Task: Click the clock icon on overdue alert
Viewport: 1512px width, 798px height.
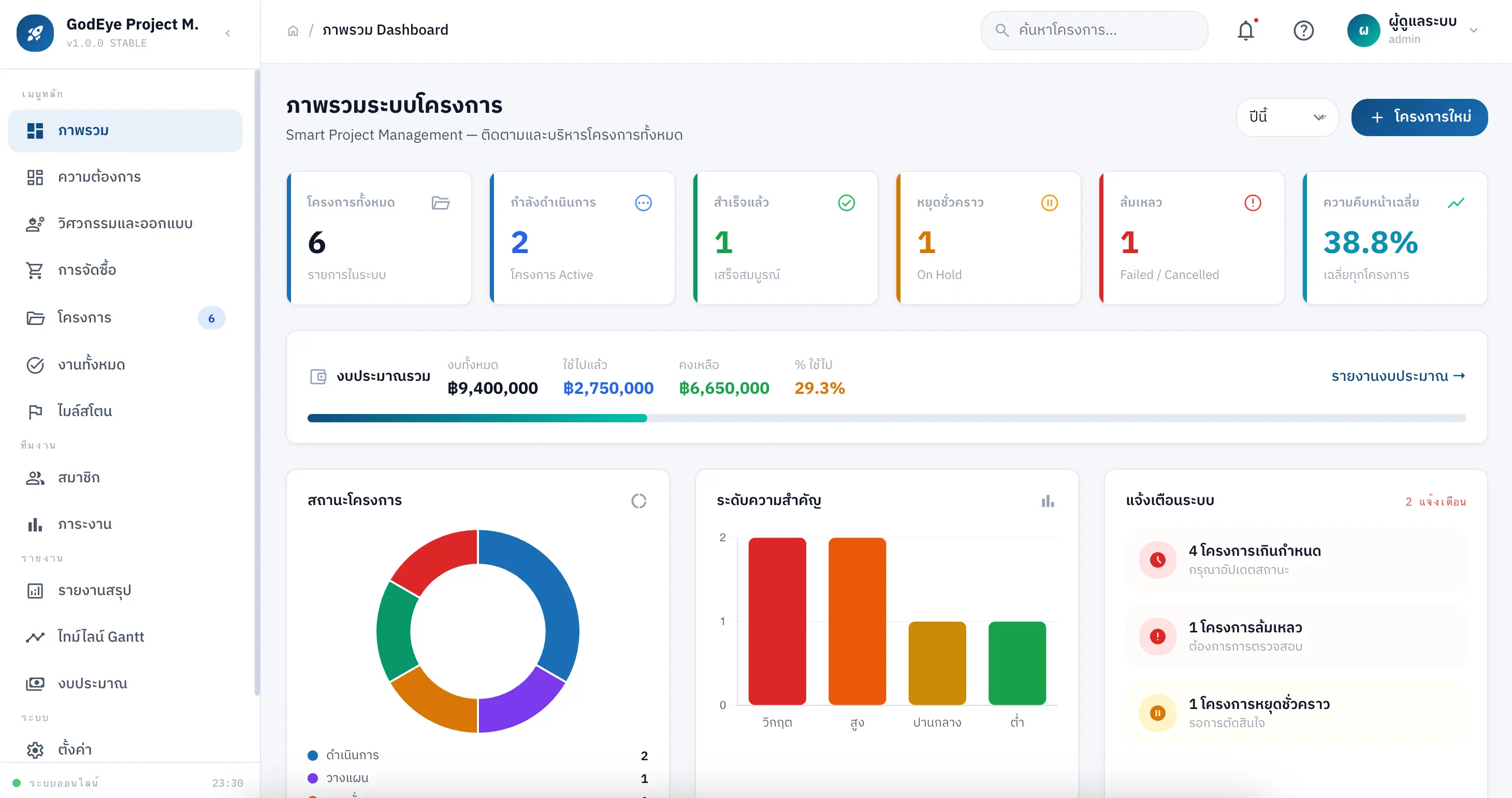Action: coord(1157,560)
